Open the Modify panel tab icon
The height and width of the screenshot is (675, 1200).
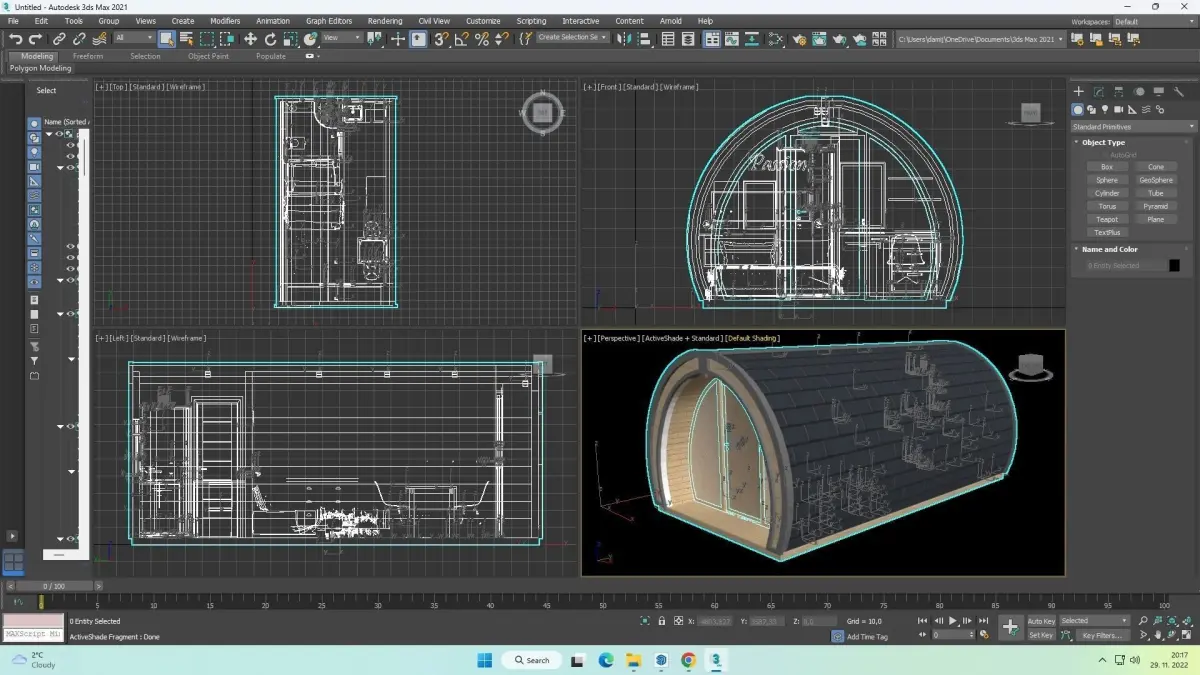(1099, 92)
